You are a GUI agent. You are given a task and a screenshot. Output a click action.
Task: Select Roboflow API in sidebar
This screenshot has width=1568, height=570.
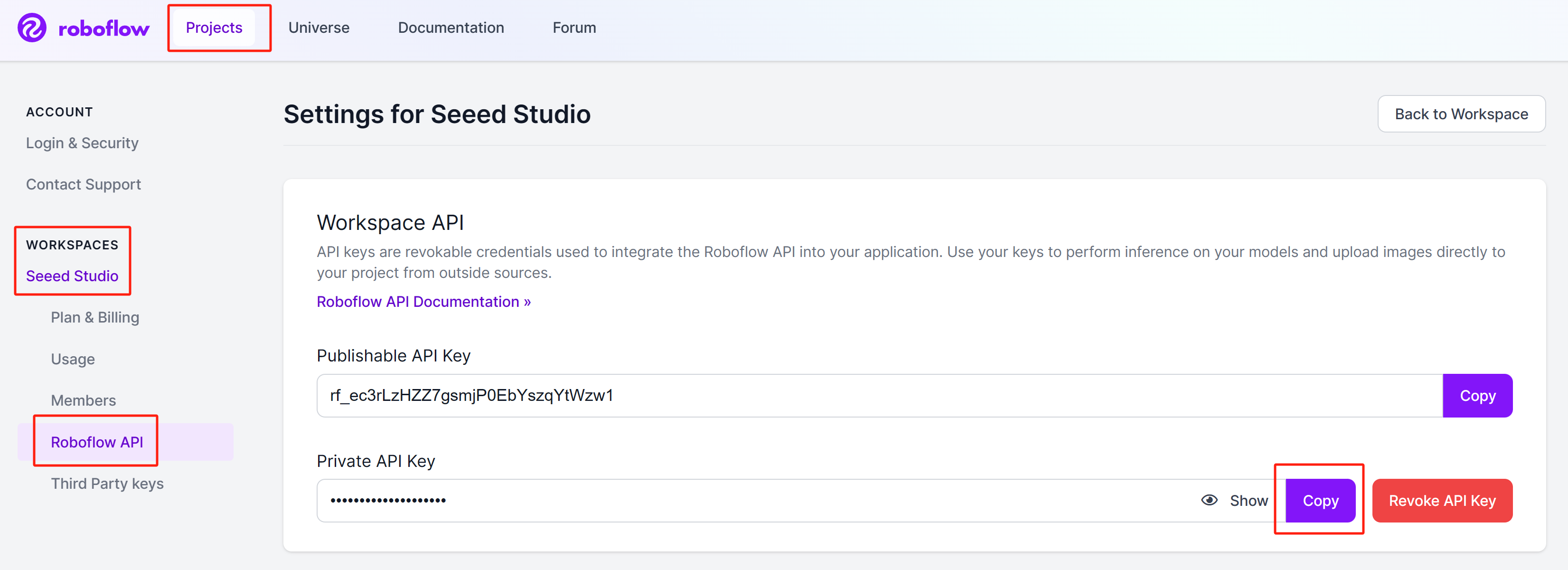pyautogui.click(x=125, y=441)
